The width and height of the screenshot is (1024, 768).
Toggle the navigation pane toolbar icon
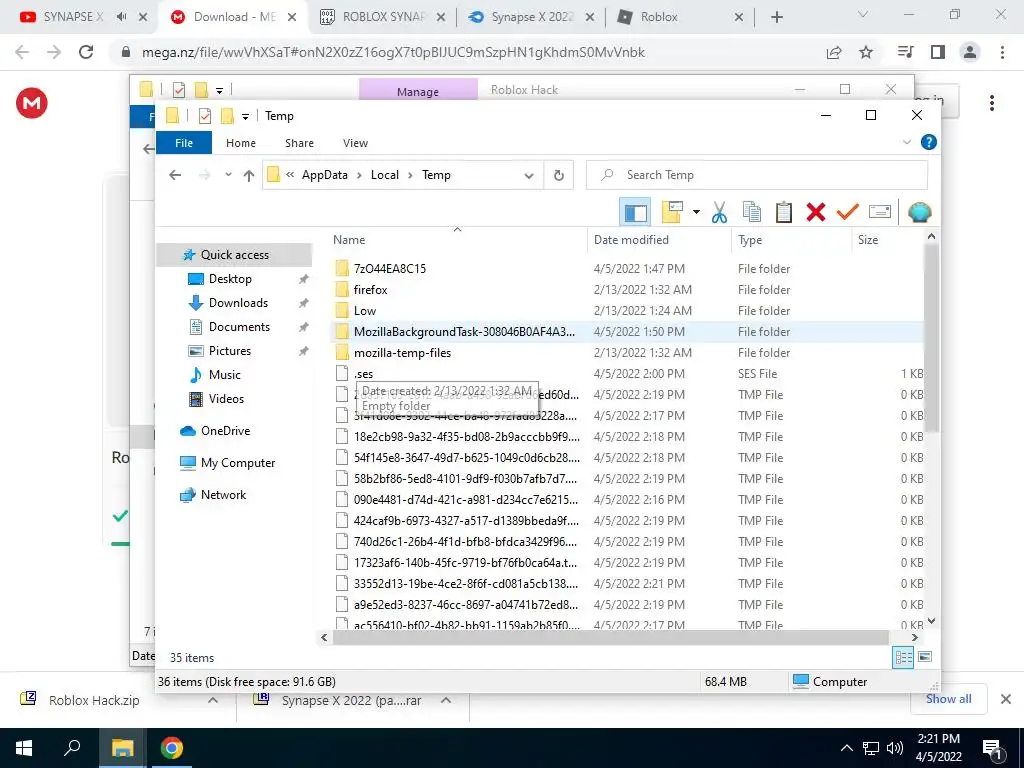[635, 212]
